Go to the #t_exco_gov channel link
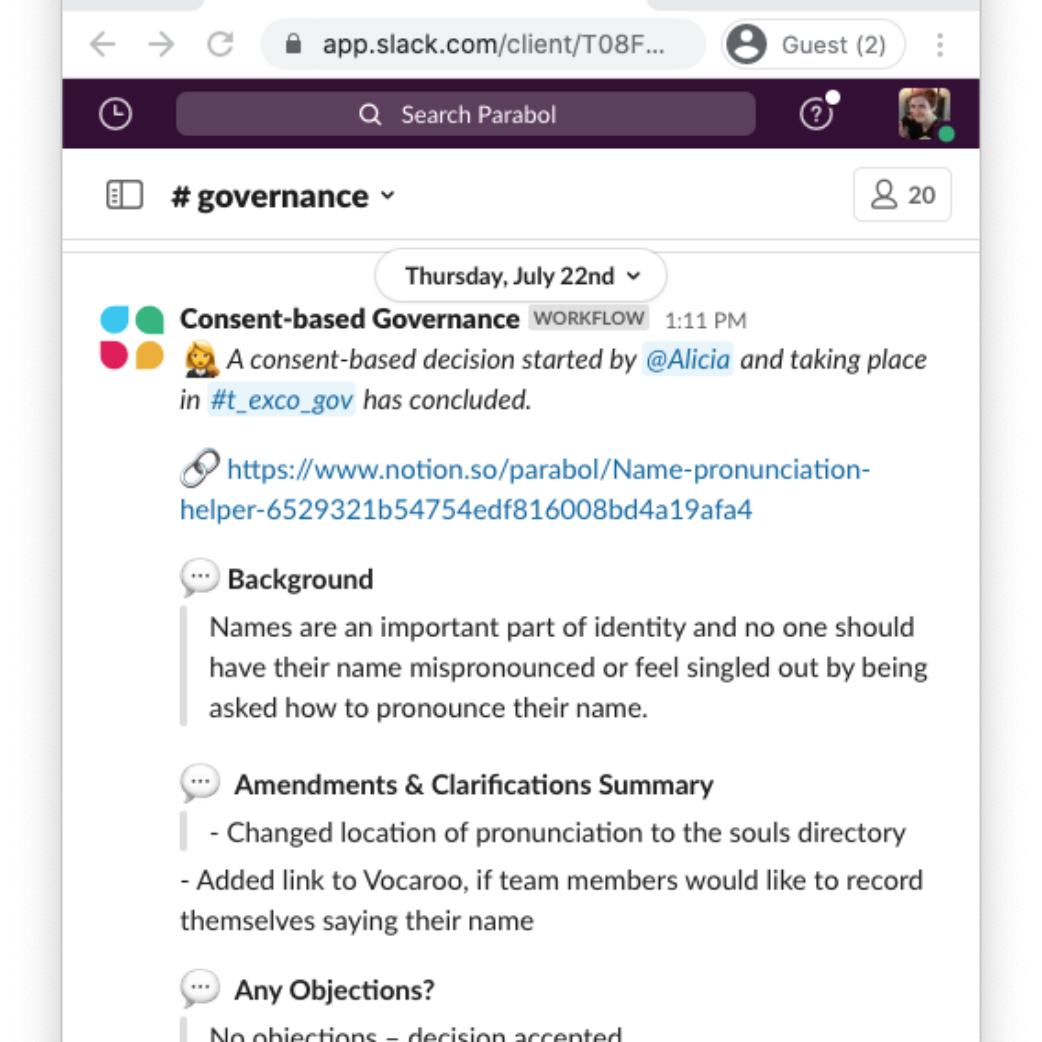 click(x=281, y=401)
